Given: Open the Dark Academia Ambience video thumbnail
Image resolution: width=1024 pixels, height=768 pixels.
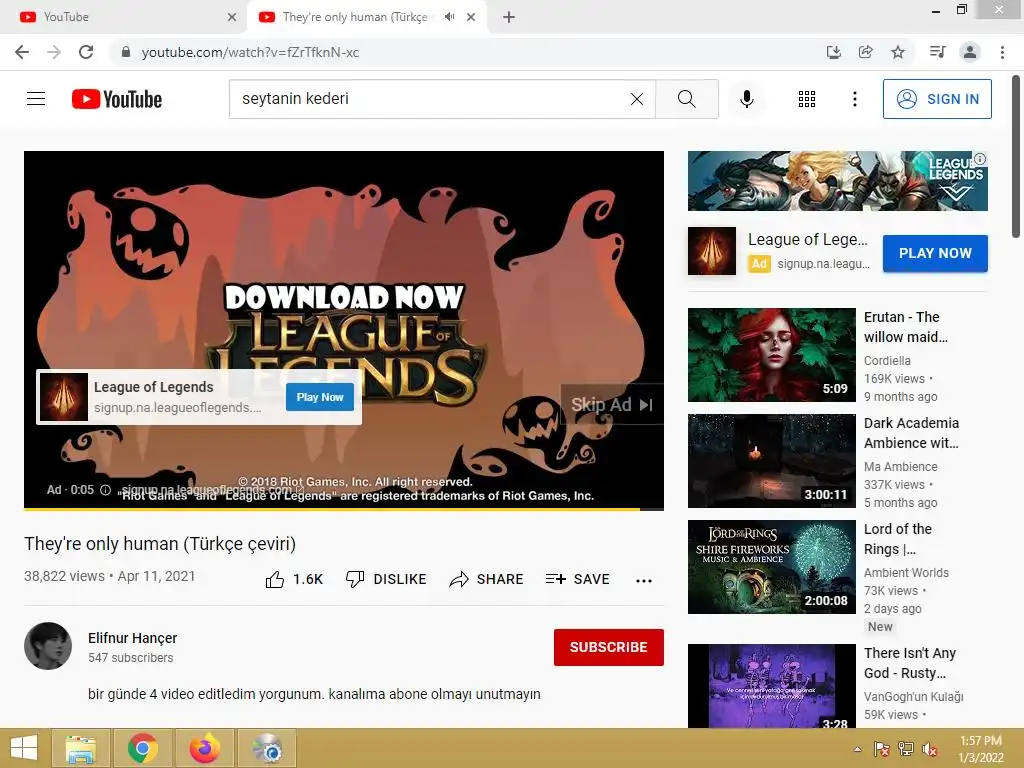Looking at the screenshot, I should [771, 460].
